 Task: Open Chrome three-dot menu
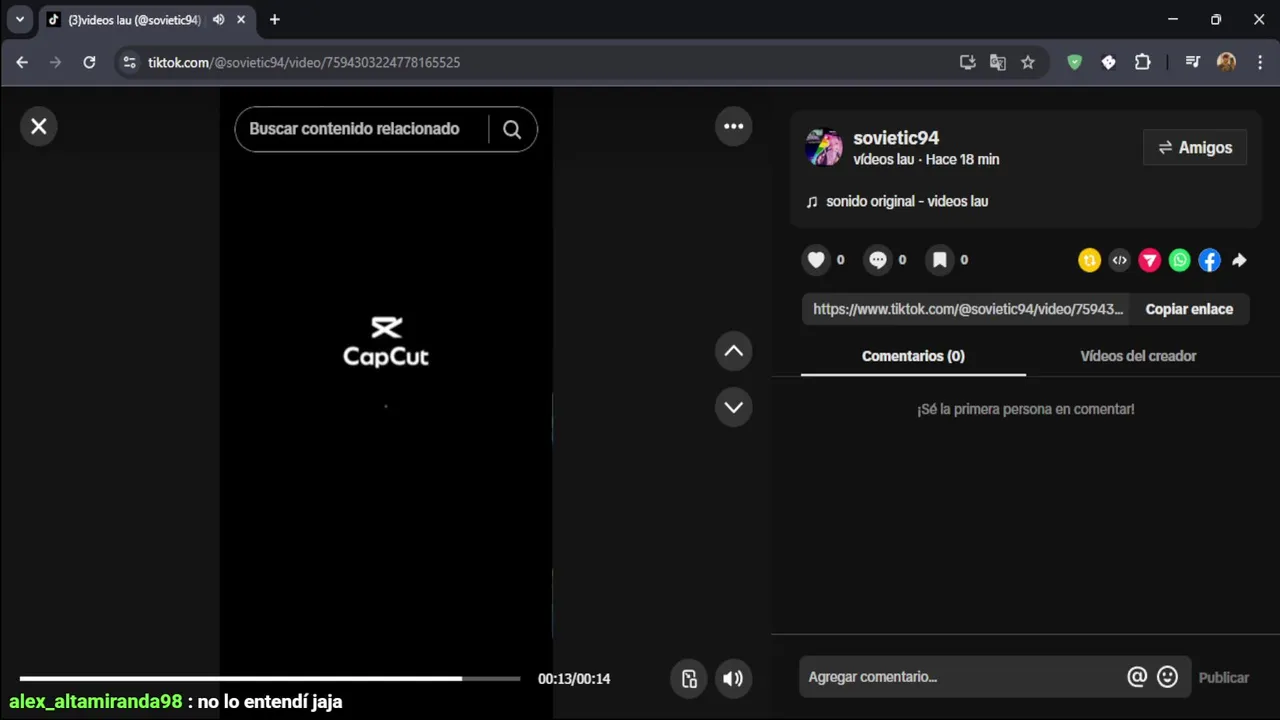click(1259, 62)
